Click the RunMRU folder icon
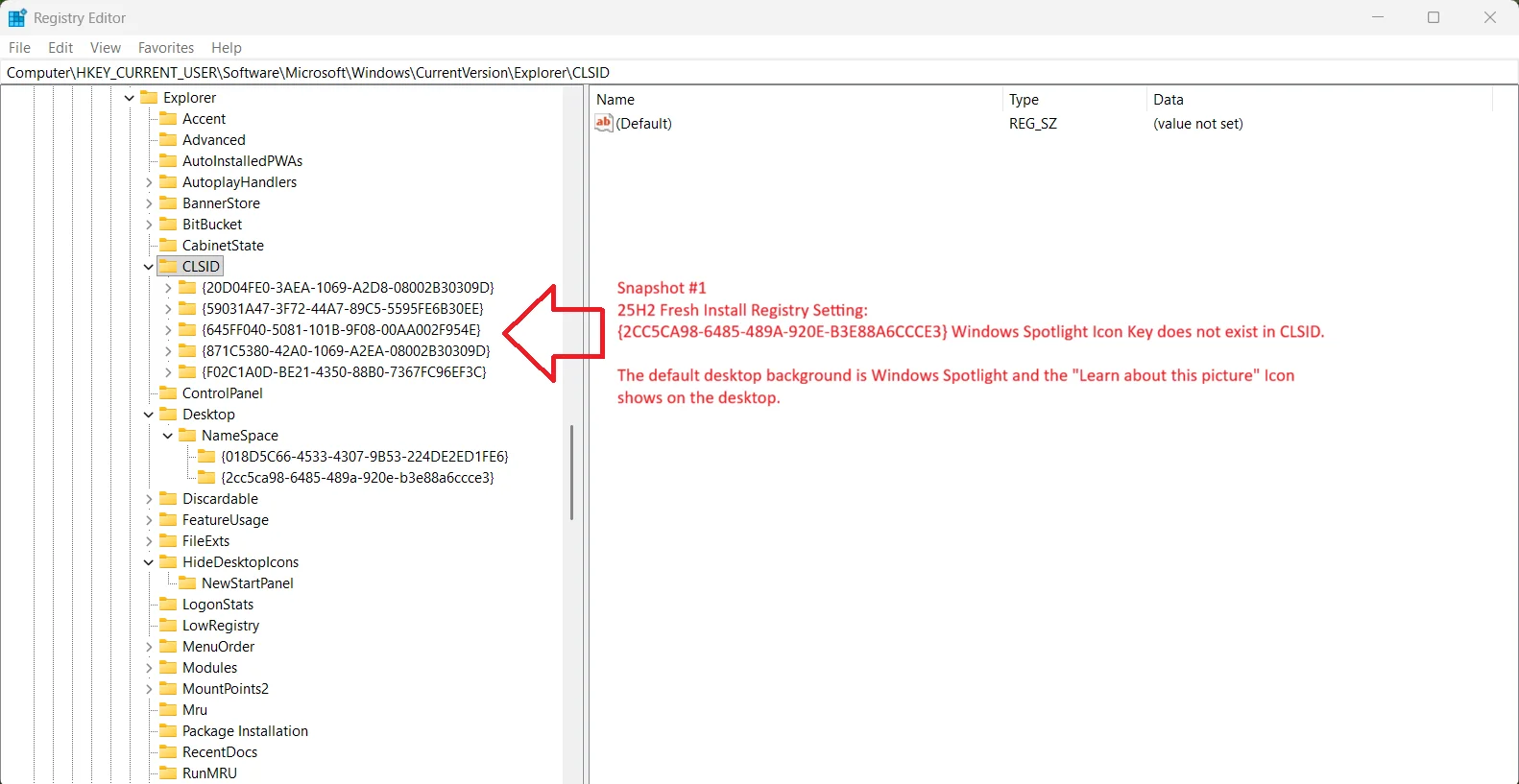 point(168,773)
